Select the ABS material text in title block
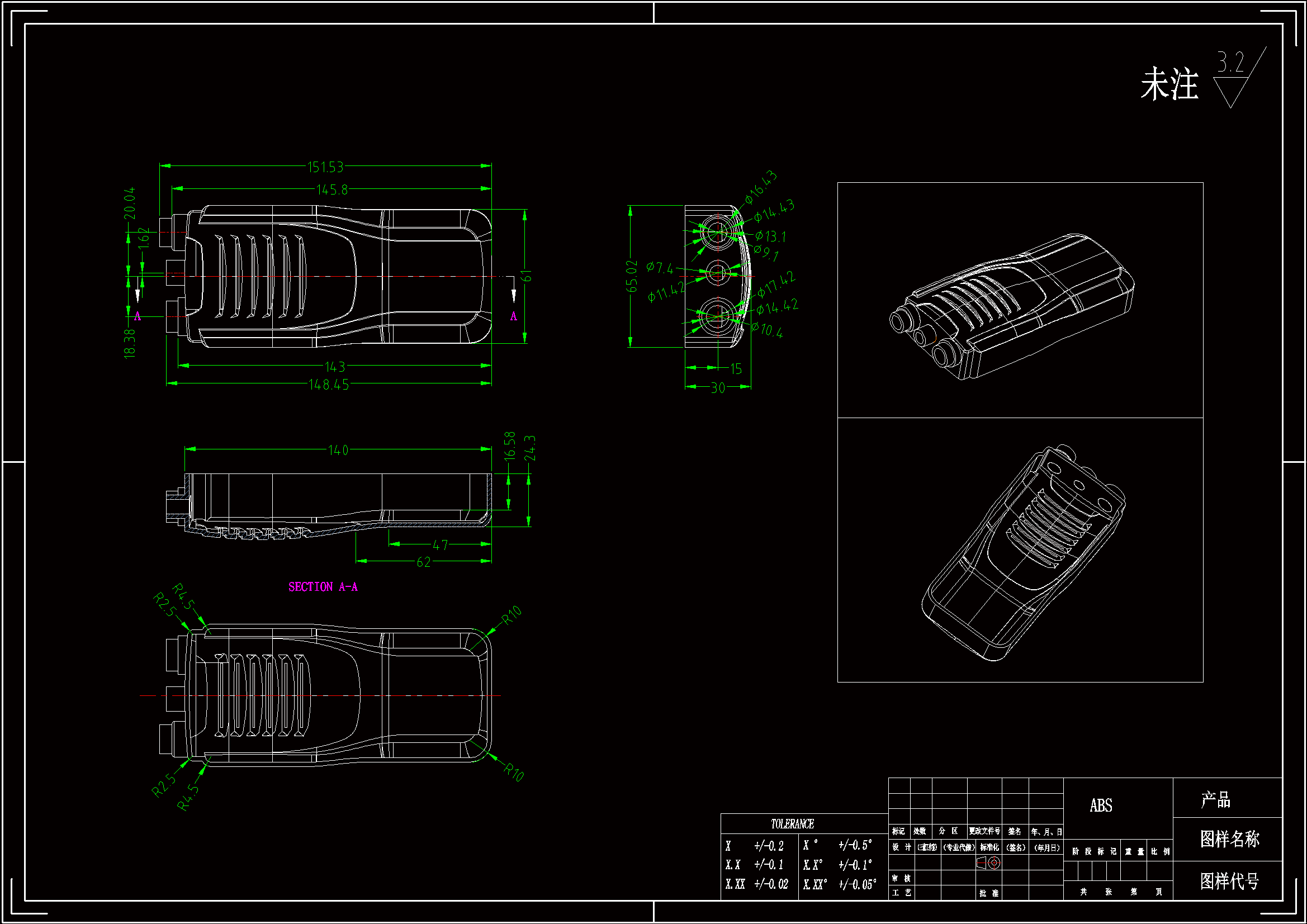This screenshot has height=924, width=1307. (x=1100, y=805)
